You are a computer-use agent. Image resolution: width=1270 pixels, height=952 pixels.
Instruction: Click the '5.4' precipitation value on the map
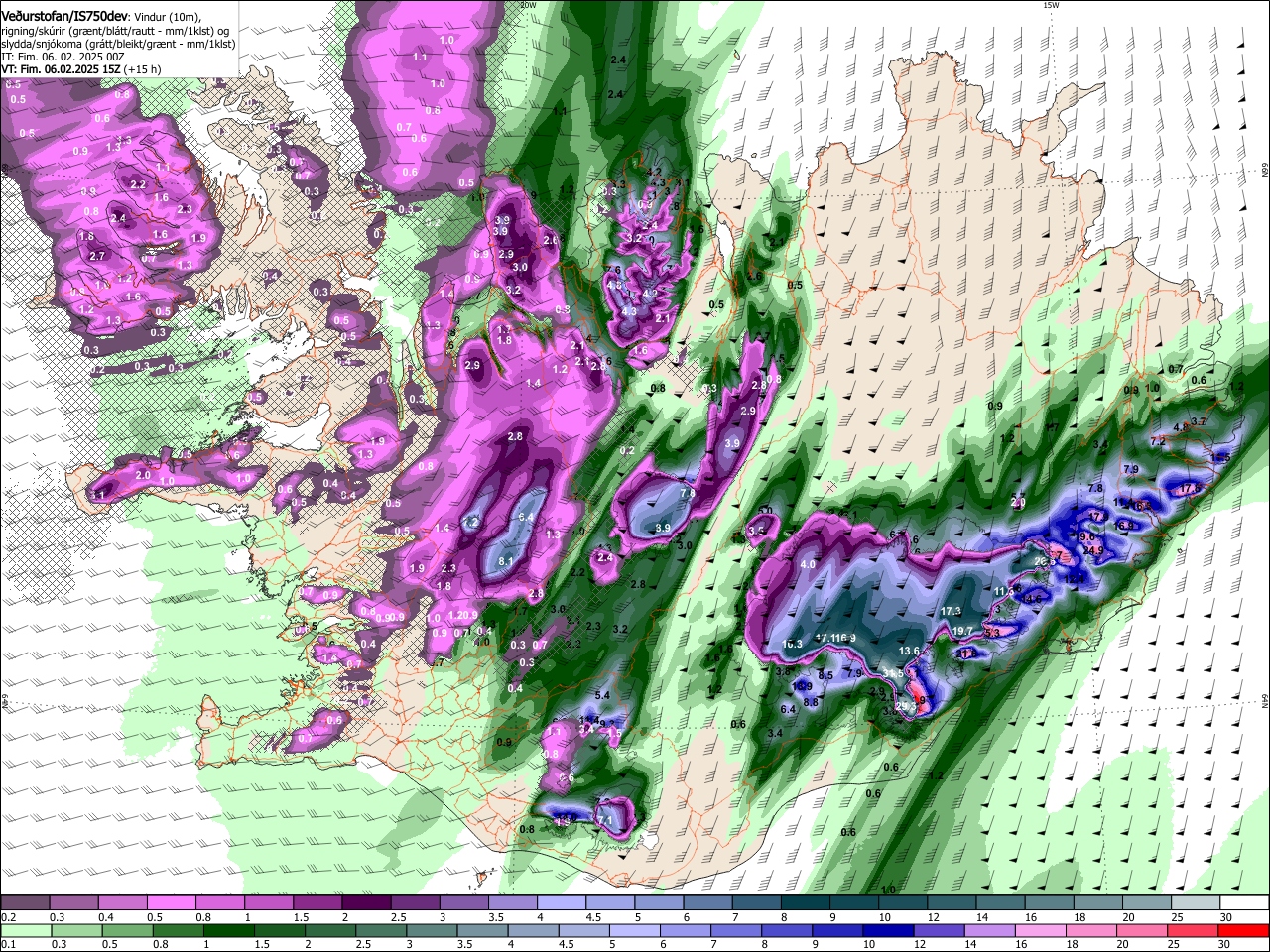(602, 696)
